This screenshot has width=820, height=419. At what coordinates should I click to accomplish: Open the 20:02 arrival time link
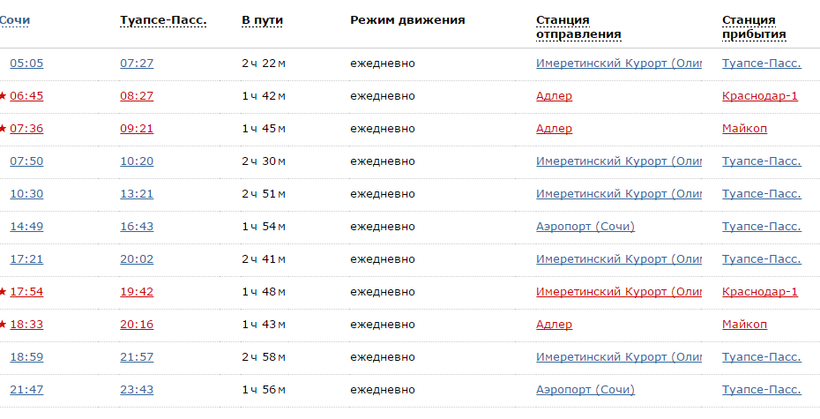coord(136,259)
